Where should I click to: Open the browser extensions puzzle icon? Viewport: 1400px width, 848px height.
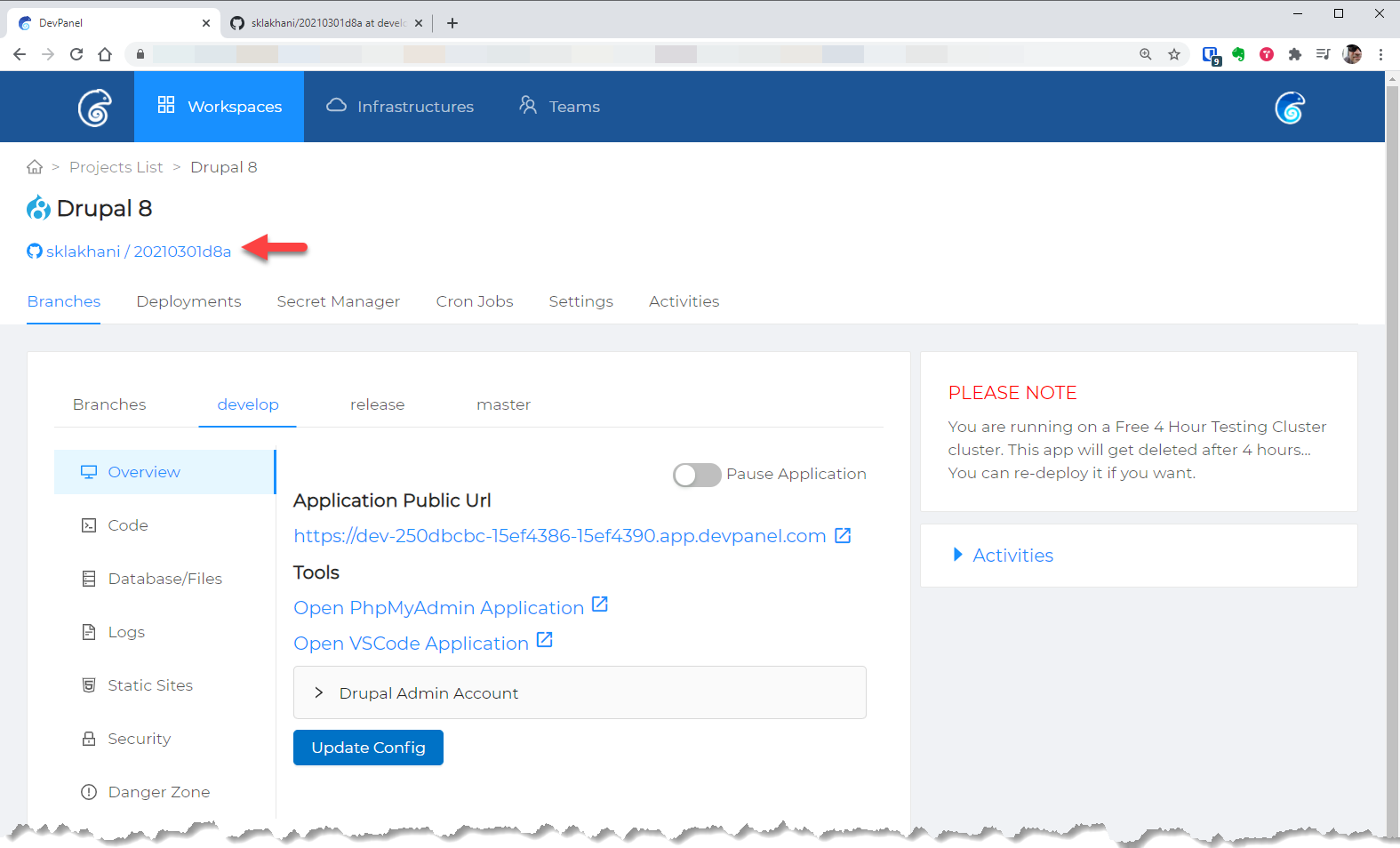click(1295, 54)
